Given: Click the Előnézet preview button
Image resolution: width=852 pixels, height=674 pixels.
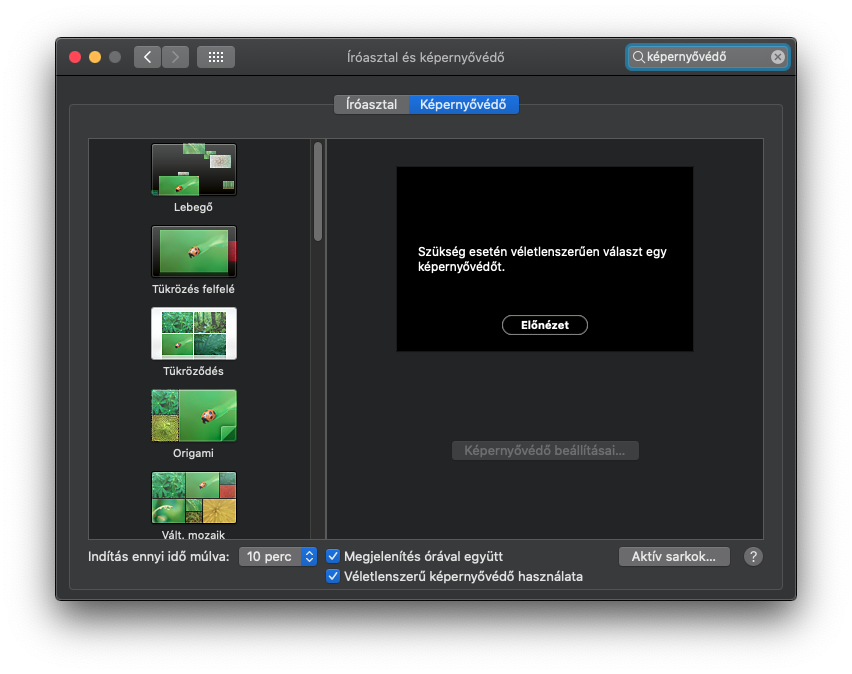Looking at the screenshot, I should point(544,325).
